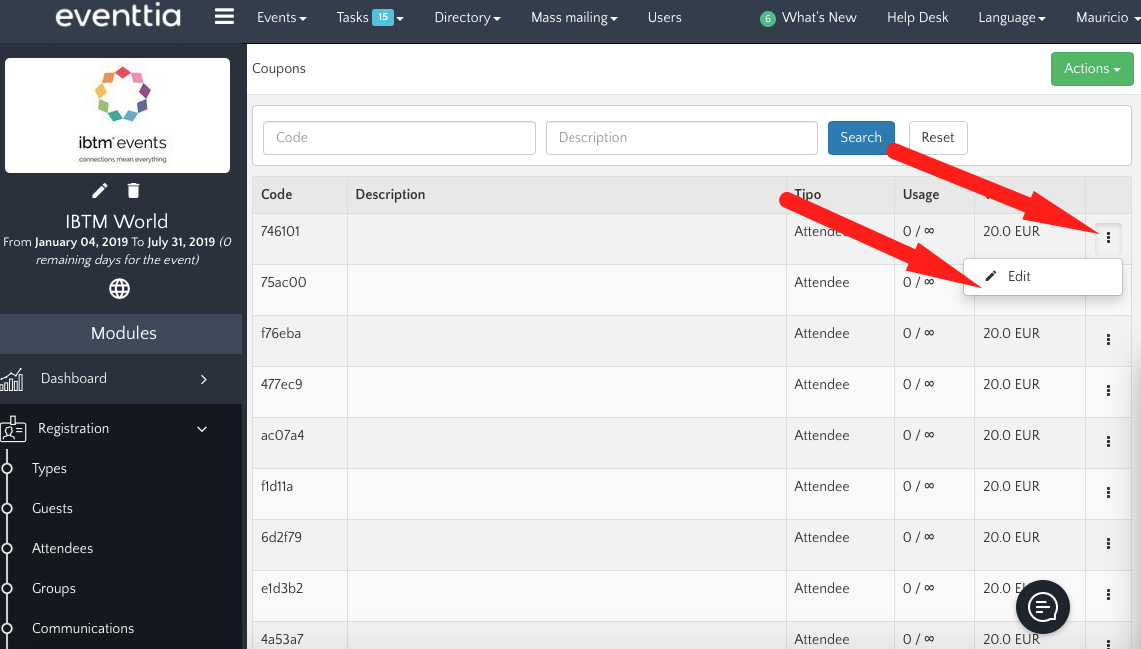Select the Registration badge icon in sidebar
The height and width of the screenshot is (649, 1141).
15,429
